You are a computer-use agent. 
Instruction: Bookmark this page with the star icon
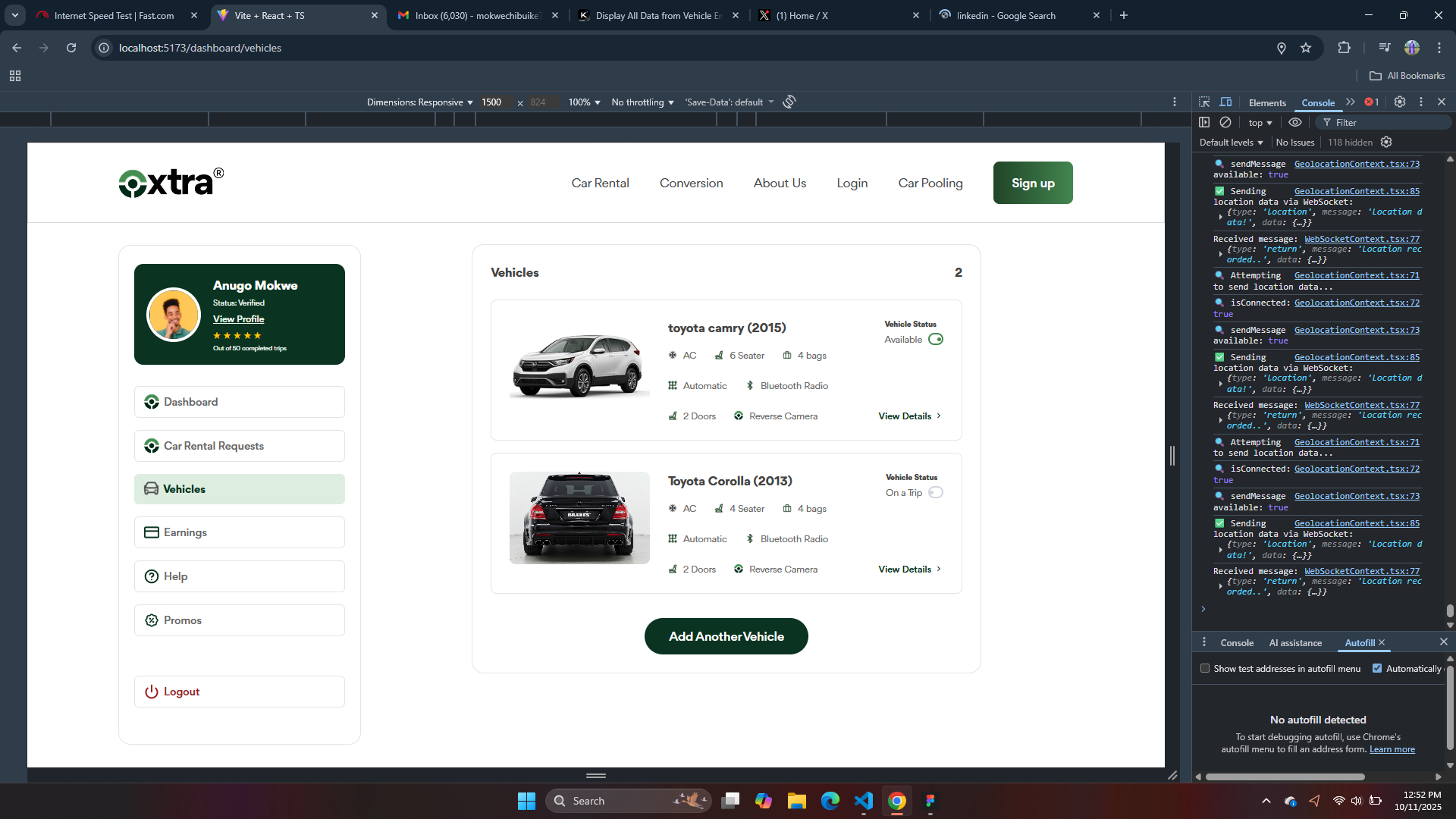(1306, 48)
